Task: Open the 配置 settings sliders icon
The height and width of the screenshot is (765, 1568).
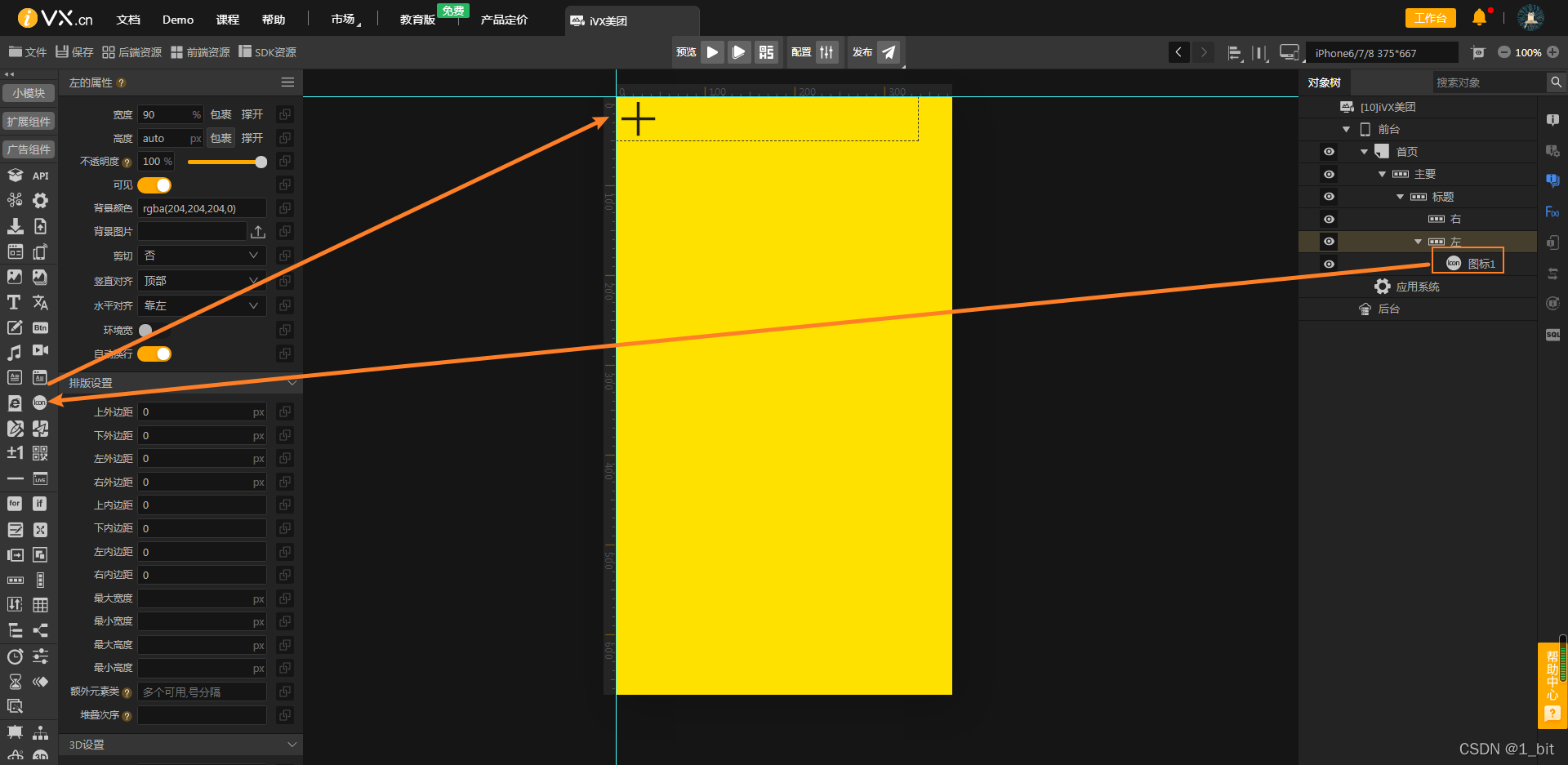Action: click(826, 52)
